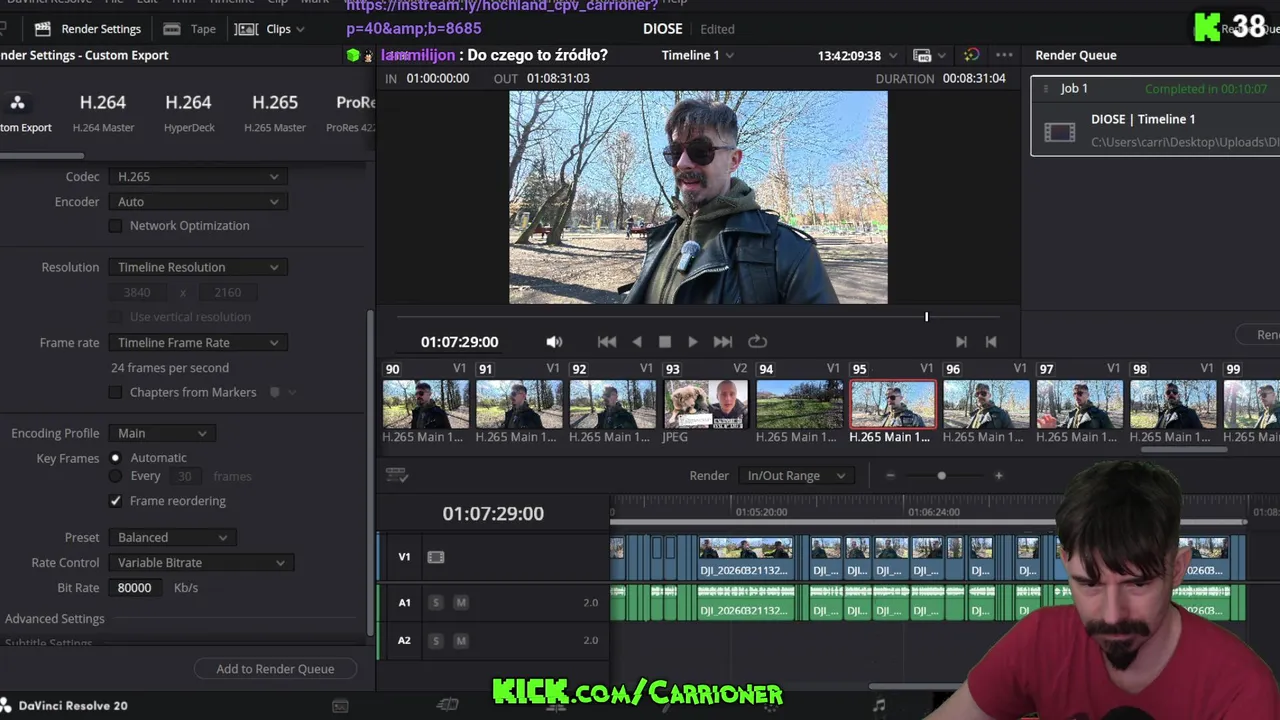The image size is (1280, 720).
Task: Jump to first frame in viewer
Action: pos(607,342)
